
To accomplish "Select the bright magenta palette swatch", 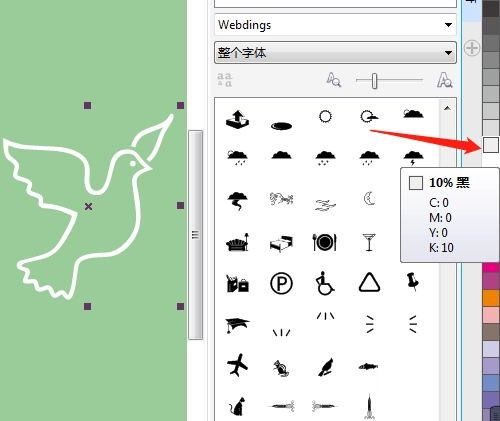I will coord(491,267).
